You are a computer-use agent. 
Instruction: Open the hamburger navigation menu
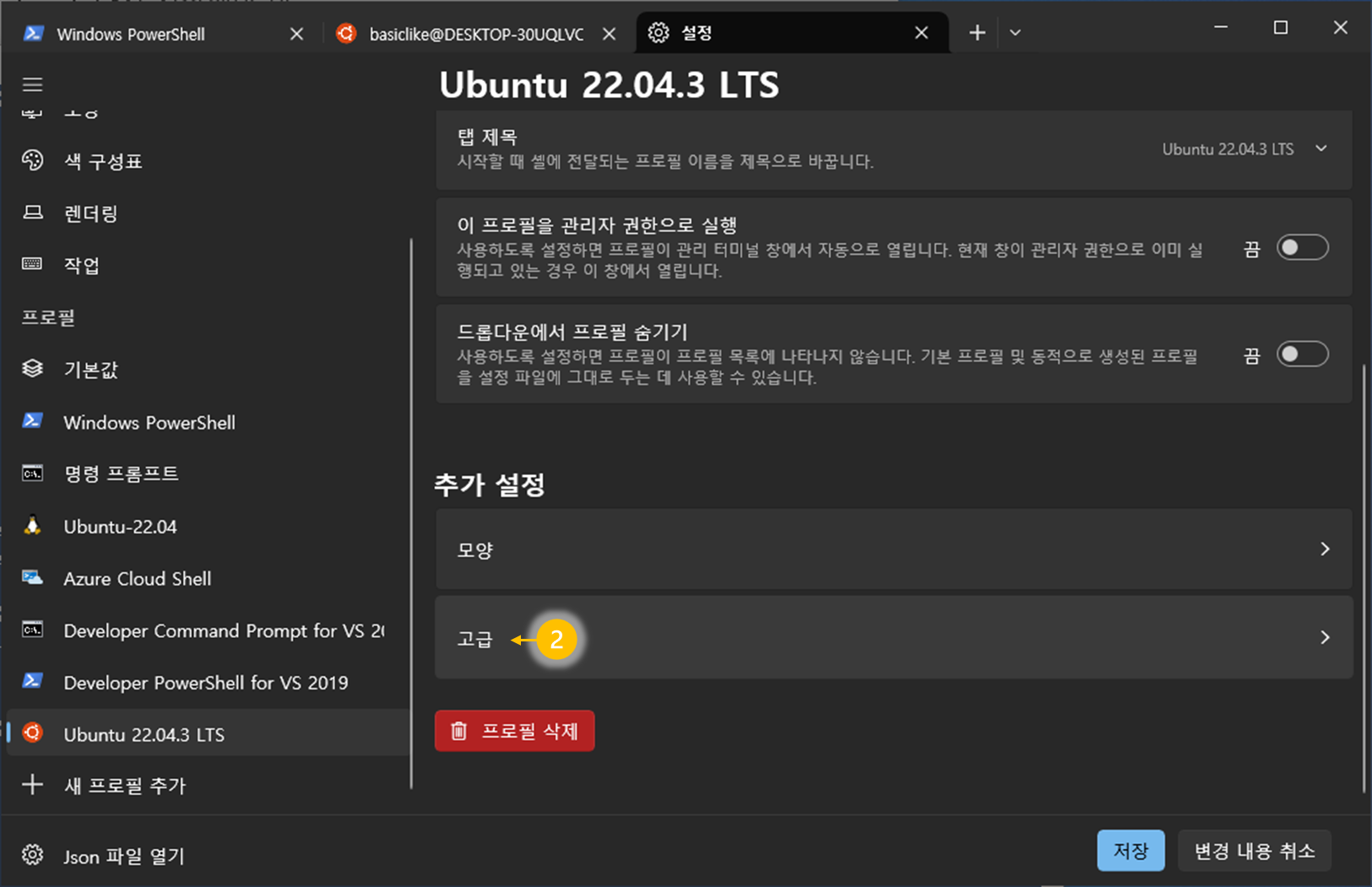32,84
